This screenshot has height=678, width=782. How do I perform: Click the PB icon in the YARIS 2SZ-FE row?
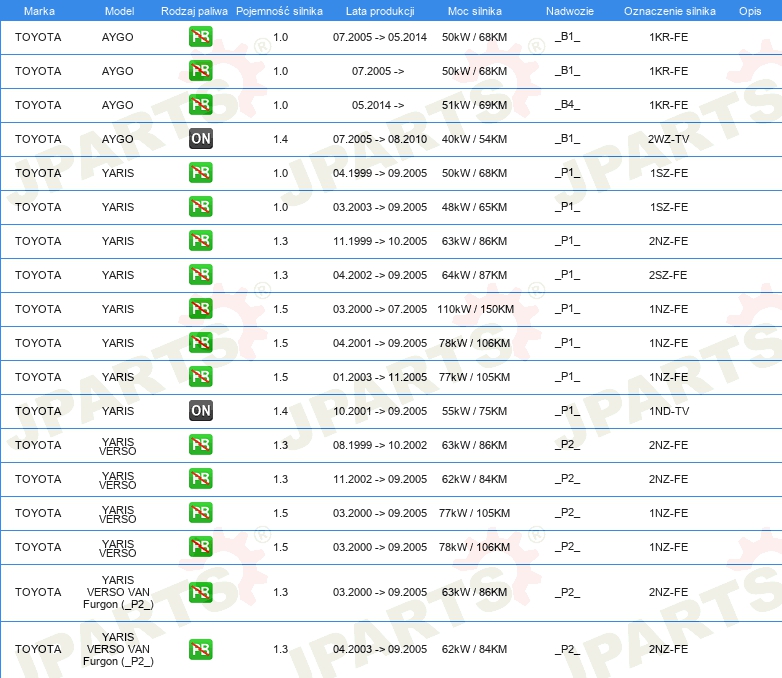point(201,275)
